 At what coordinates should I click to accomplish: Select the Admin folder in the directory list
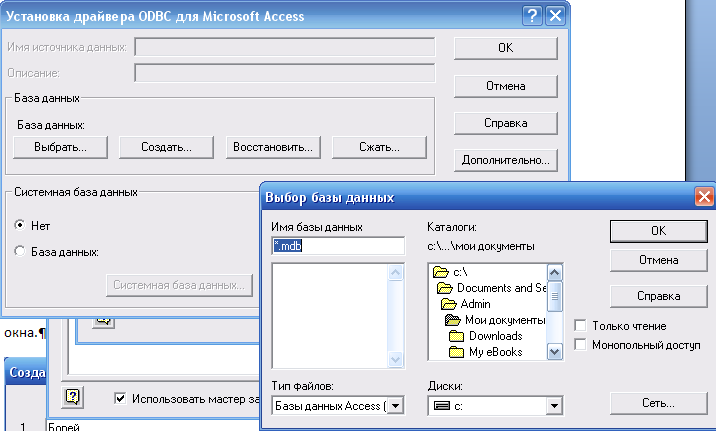[x=475, y=304]
